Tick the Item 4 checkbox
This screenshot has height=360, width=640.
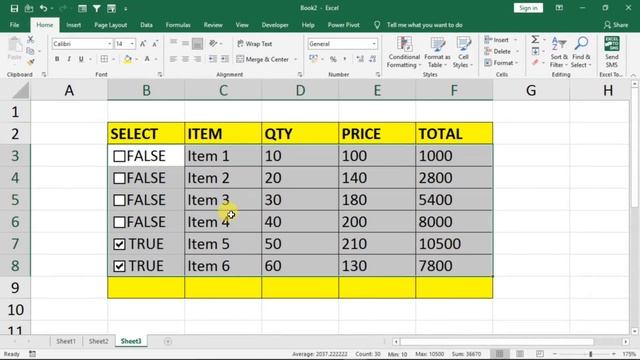[119, 222]
